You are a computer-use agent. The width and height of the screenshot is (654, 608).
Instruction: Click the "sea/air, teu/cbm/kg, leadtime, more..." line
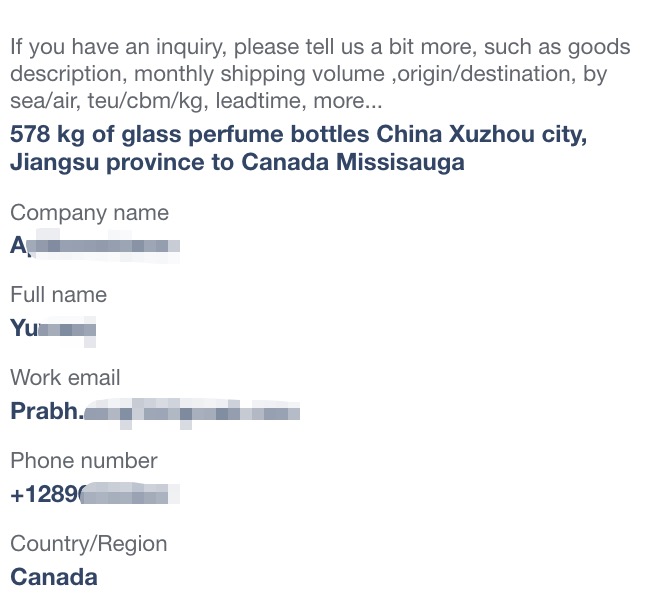pos(196,101)
